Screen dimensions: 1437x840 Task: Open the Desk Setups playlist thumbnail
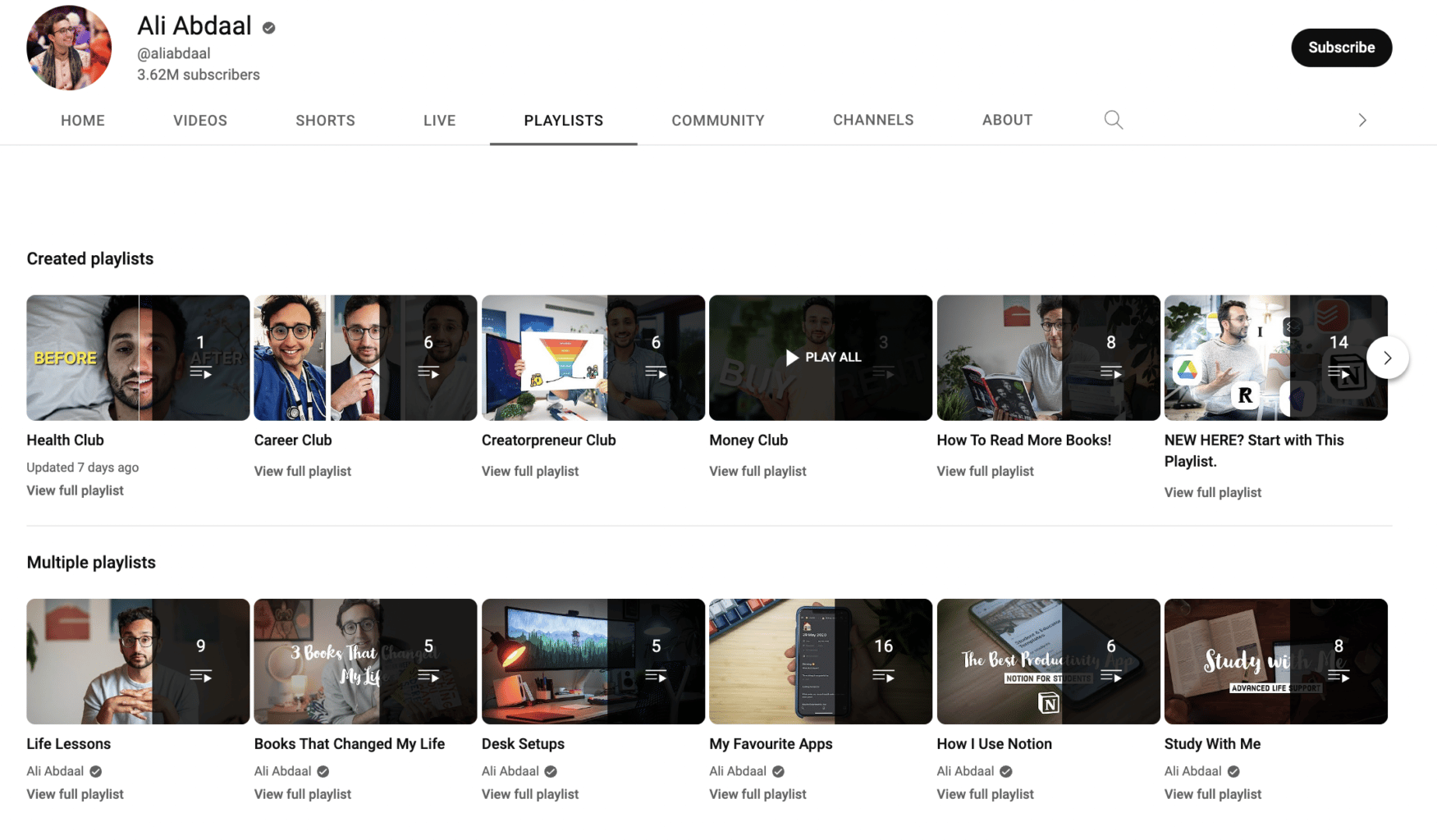click(593, 661)
